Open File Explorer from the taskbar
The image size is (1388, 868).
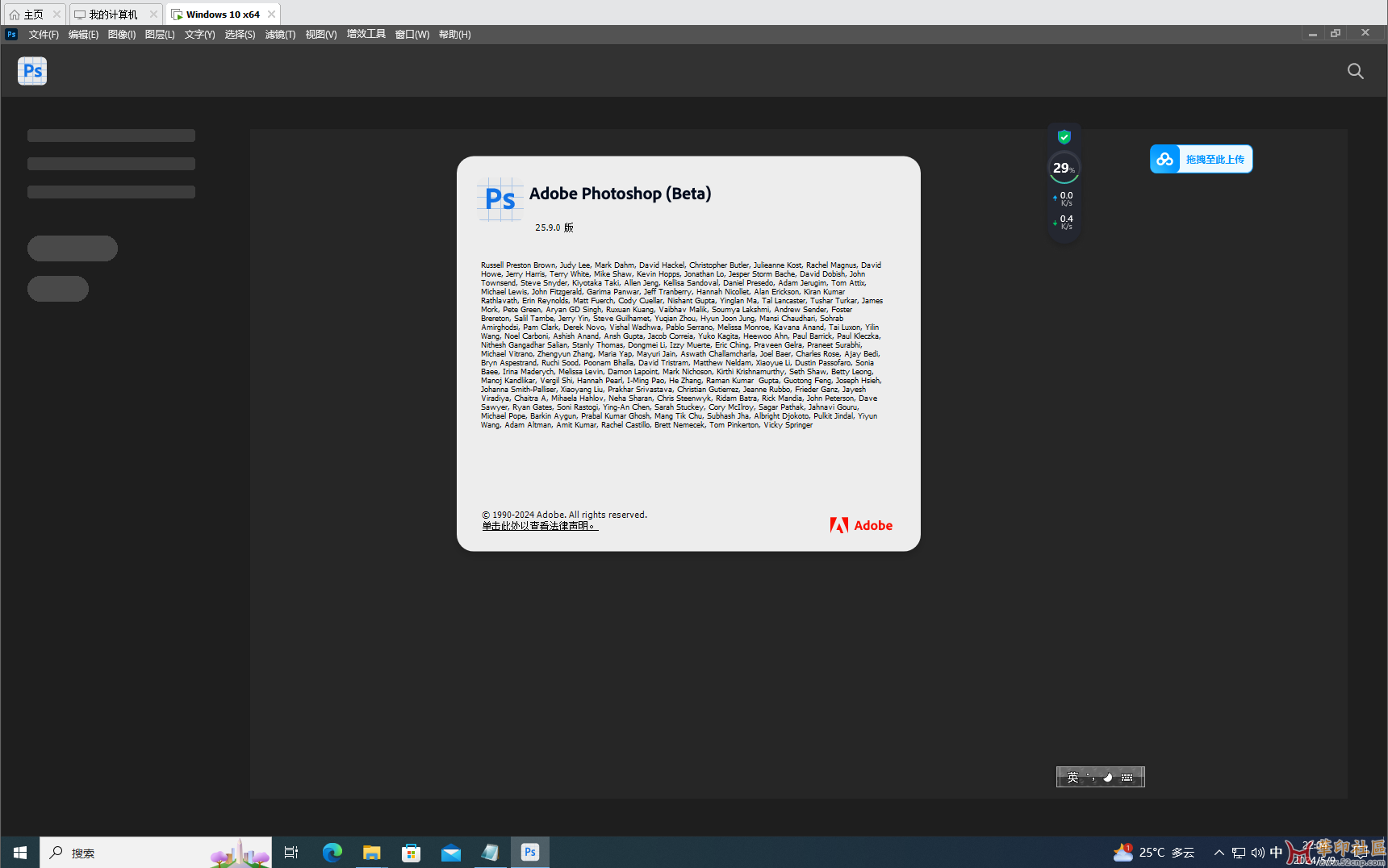click(371, 853)
